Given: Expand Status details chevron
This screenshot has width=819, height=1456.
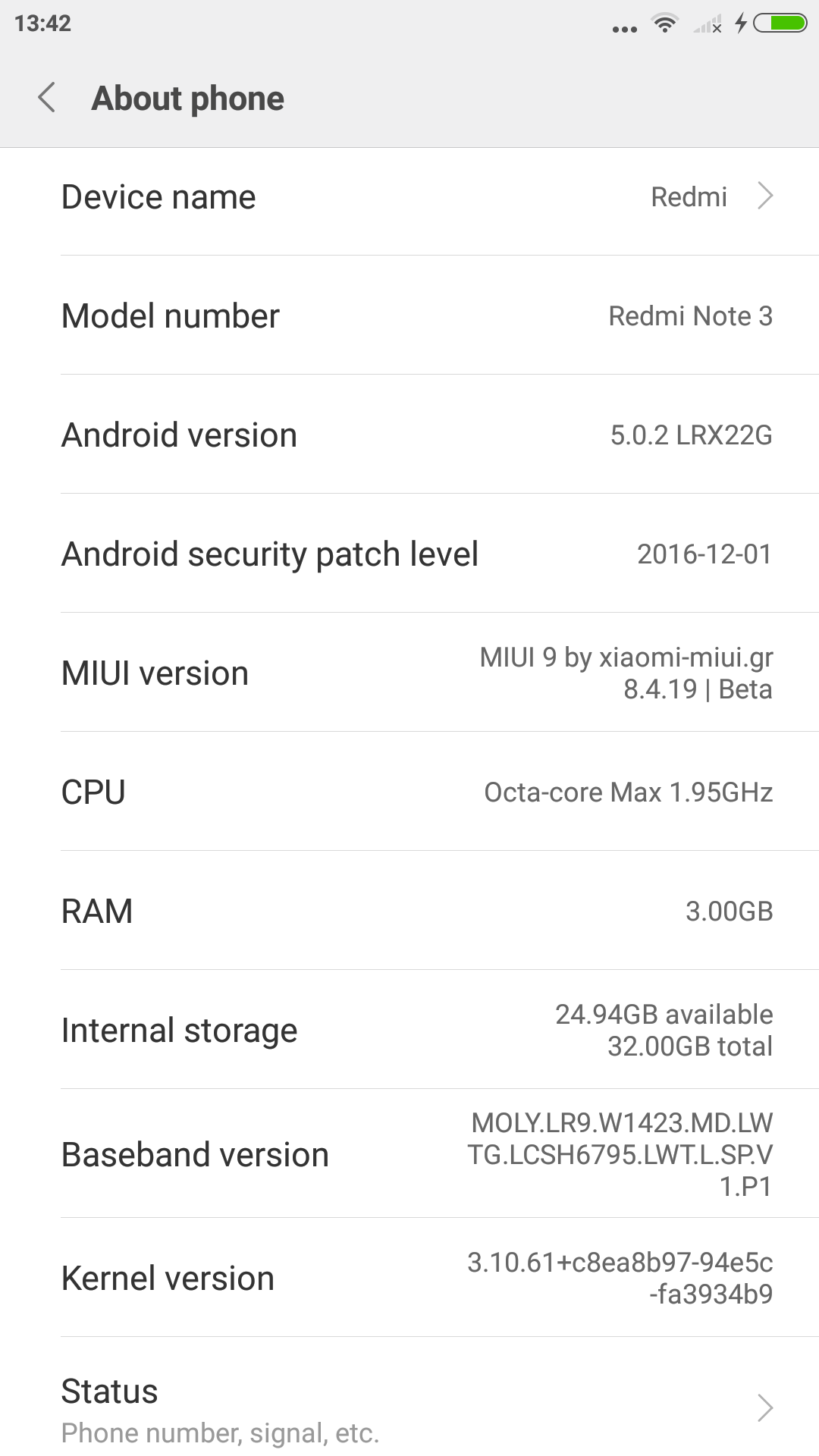Looking at the screenshot, I should pos(765,1407).
